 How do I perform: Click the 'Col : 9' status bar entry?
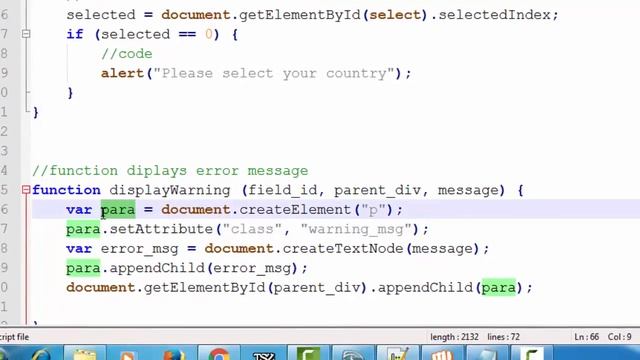[620, 337]
